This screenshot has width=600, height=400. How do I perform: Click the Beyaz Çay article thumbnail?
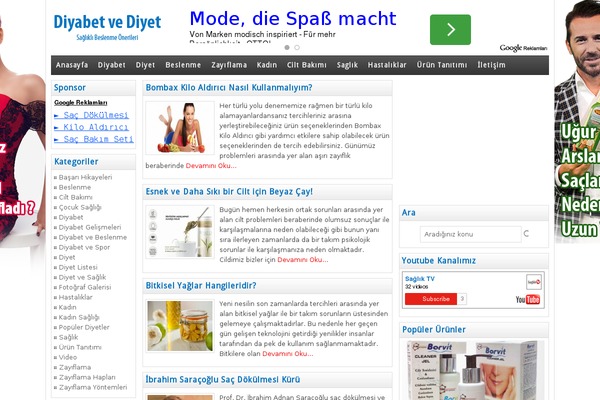pos(180,232)
